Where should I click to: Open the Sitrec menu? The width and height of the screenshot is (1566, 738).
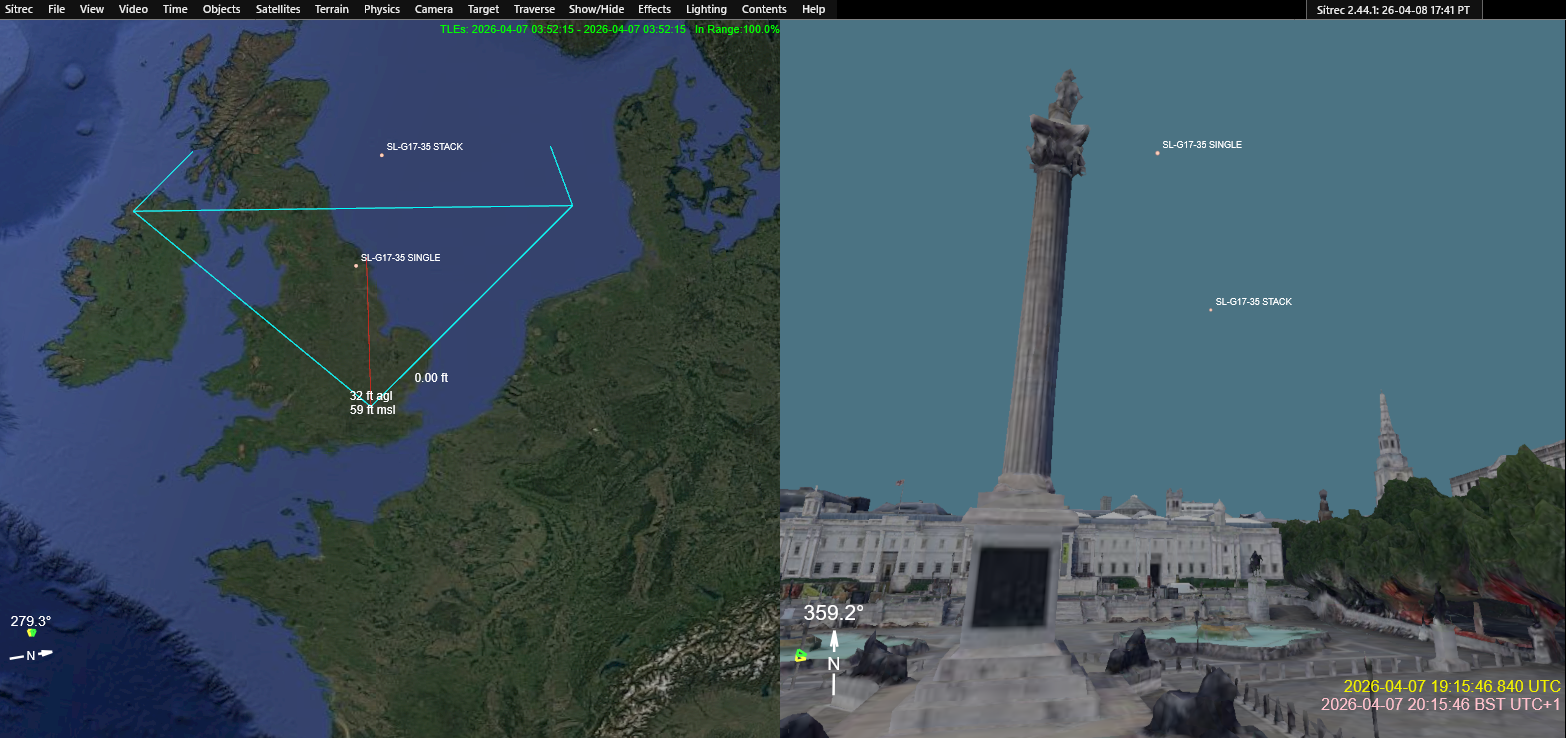[x=19, y=9]
